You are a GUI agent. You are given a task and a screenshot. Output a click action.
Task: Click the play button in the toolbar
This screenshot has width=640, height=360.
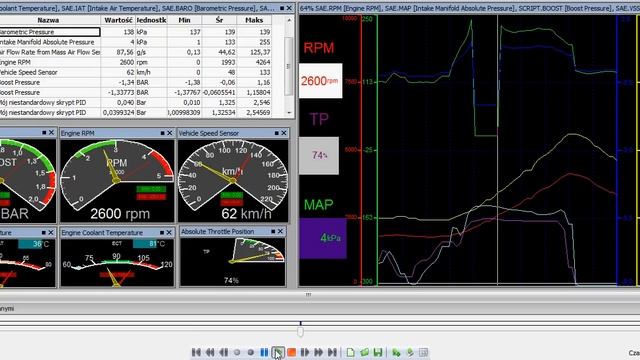coord(278,352)
